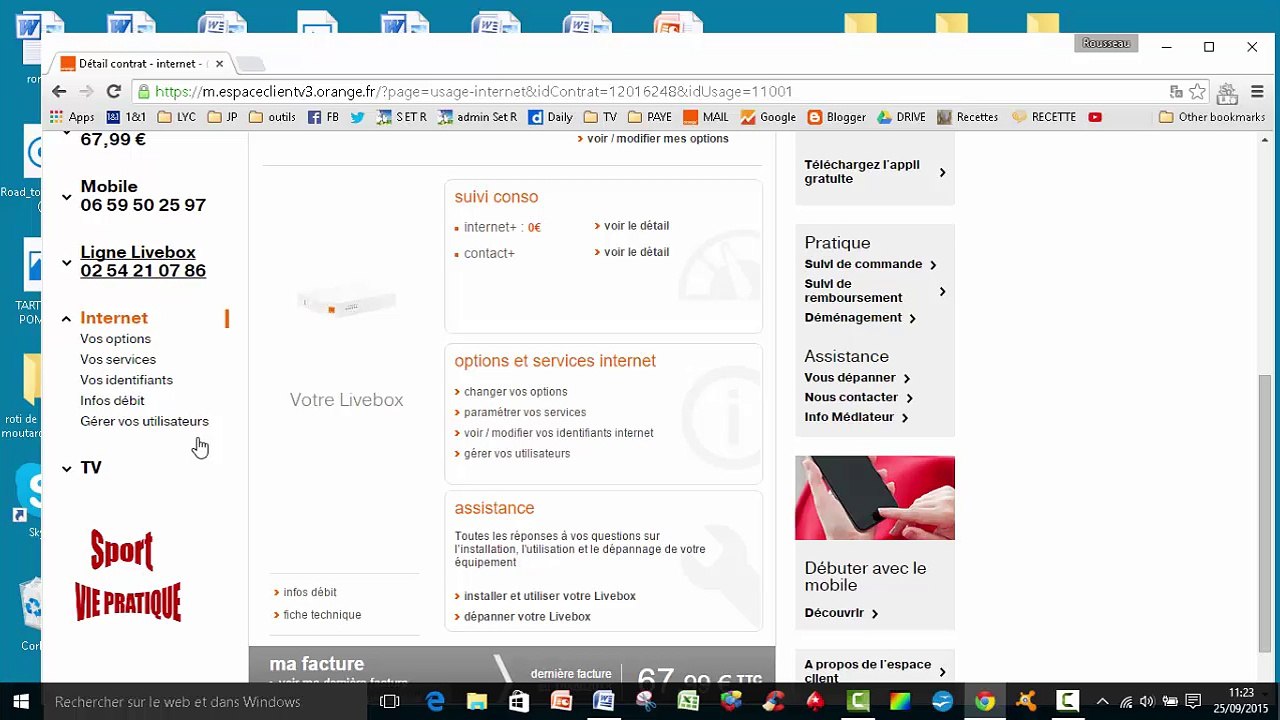This screenshot has height=720, width=1280.
Task: Open the Other bookmarks folder
Action: 1212,117
